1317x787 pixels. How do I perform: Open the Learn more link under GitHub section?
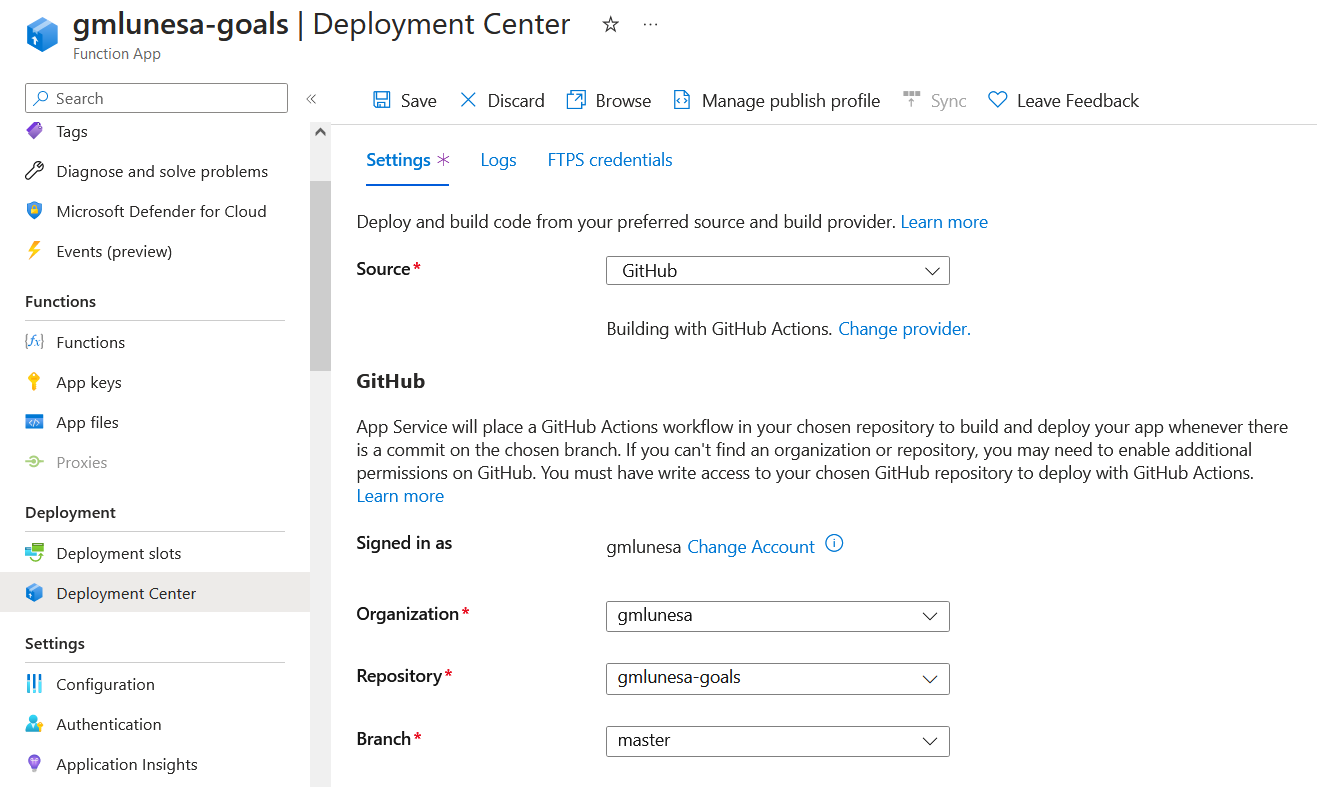(x=400, y=496)
